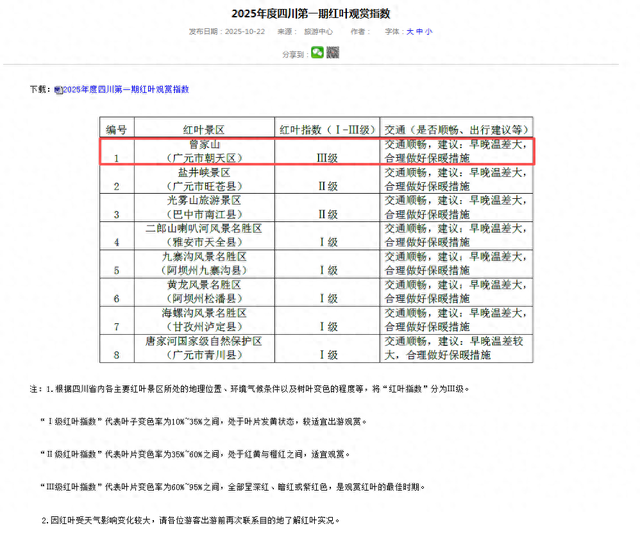Click the source text 旅游中心
This screenshot has height=533, width=640.
[x=318, y=31]
